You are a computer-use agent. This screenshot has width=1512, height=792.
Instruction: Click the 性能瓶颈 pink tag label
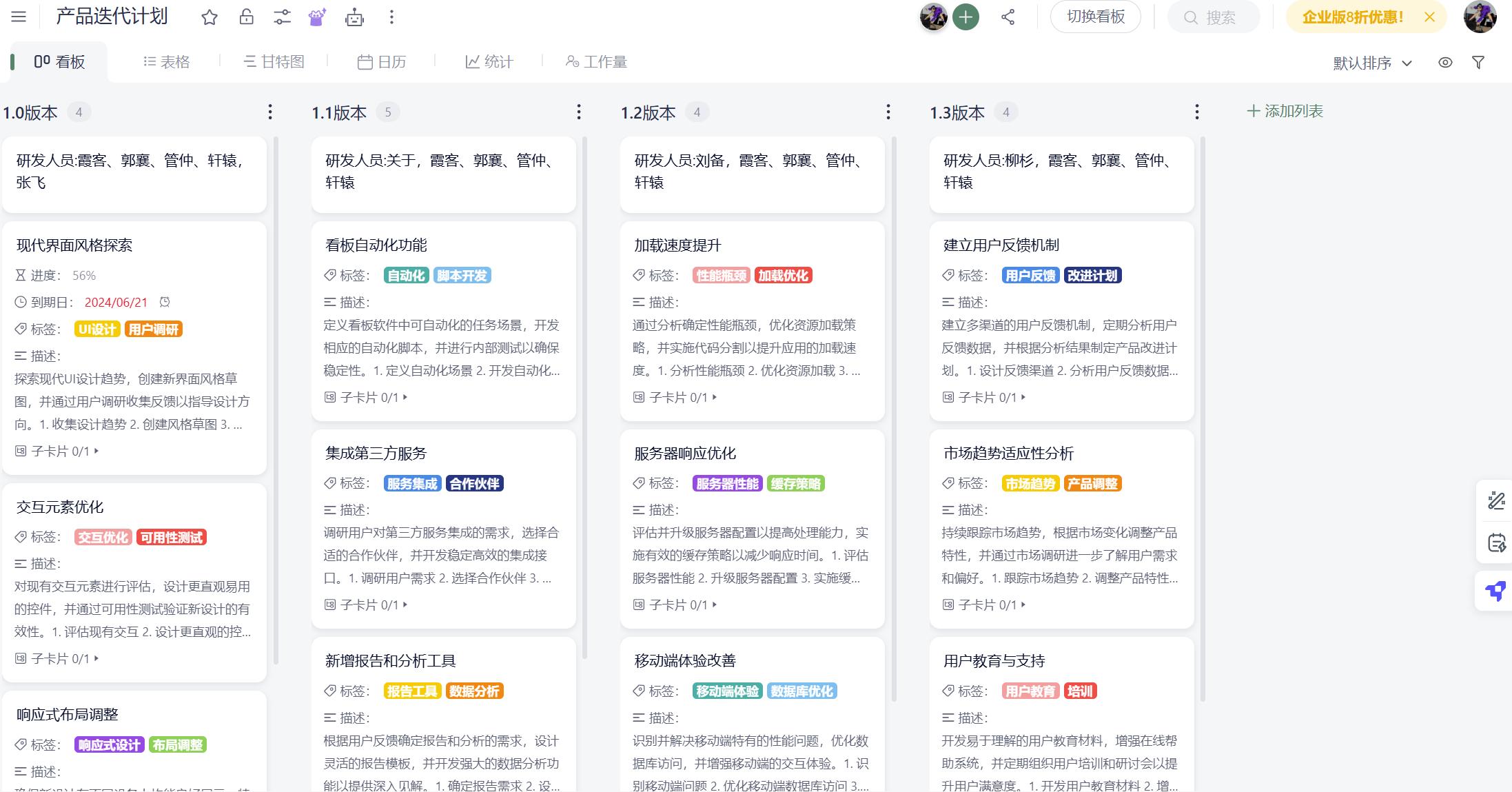tap(721, 276)
